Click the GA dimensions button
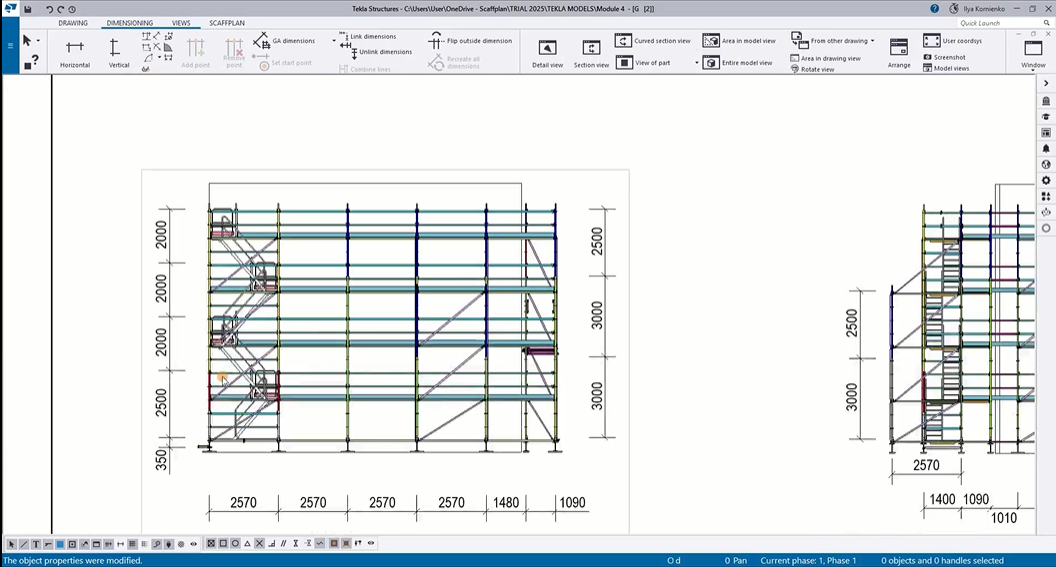The width and height of the screenshot is (1056, 567). point(284,41)
